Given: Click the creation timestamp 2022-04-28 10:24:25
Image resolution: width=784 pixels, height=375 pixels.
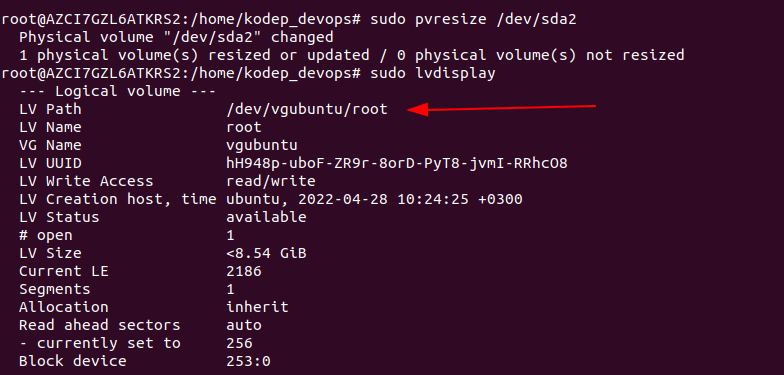Looking at the screenshot, I should [383, 199].
